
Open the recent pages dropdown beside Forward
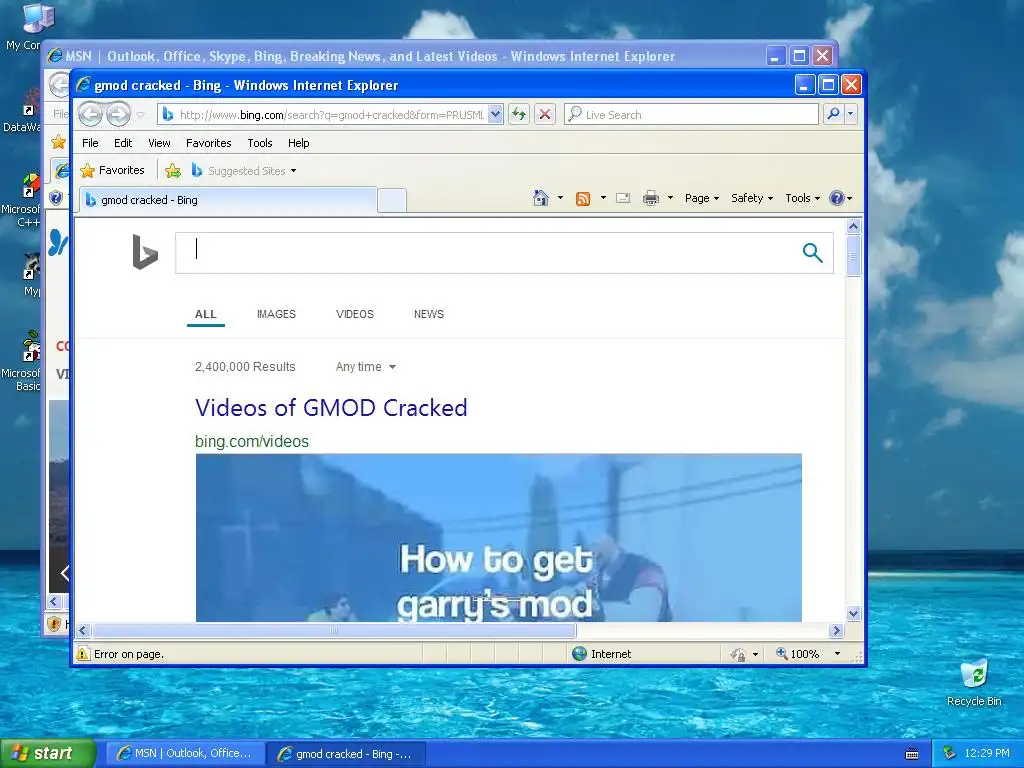tap(140, 115)
